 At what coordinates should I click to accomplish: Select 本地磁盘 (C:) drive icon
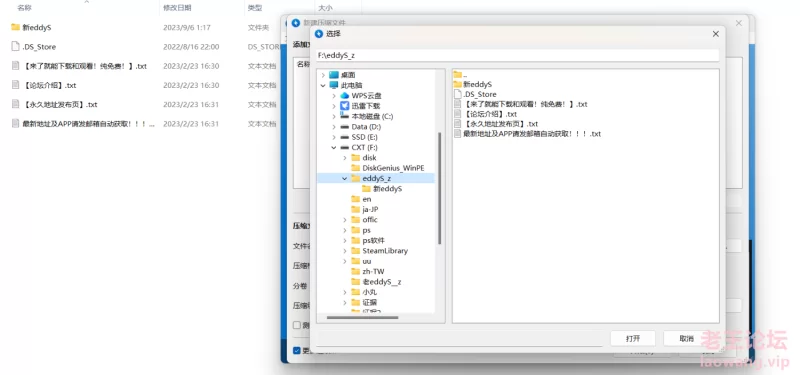click(344, 116)
